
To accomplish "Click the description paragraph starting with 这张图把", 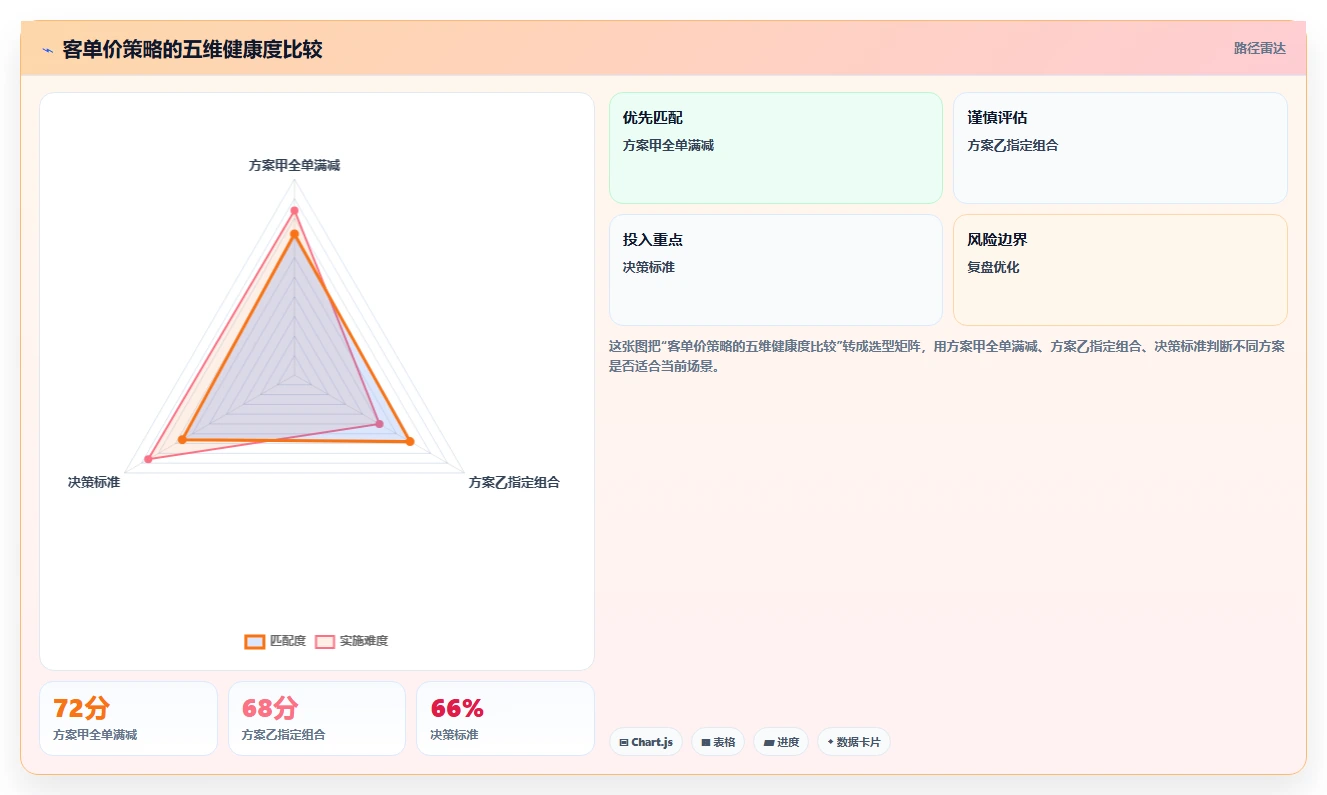I will point(947,356).
